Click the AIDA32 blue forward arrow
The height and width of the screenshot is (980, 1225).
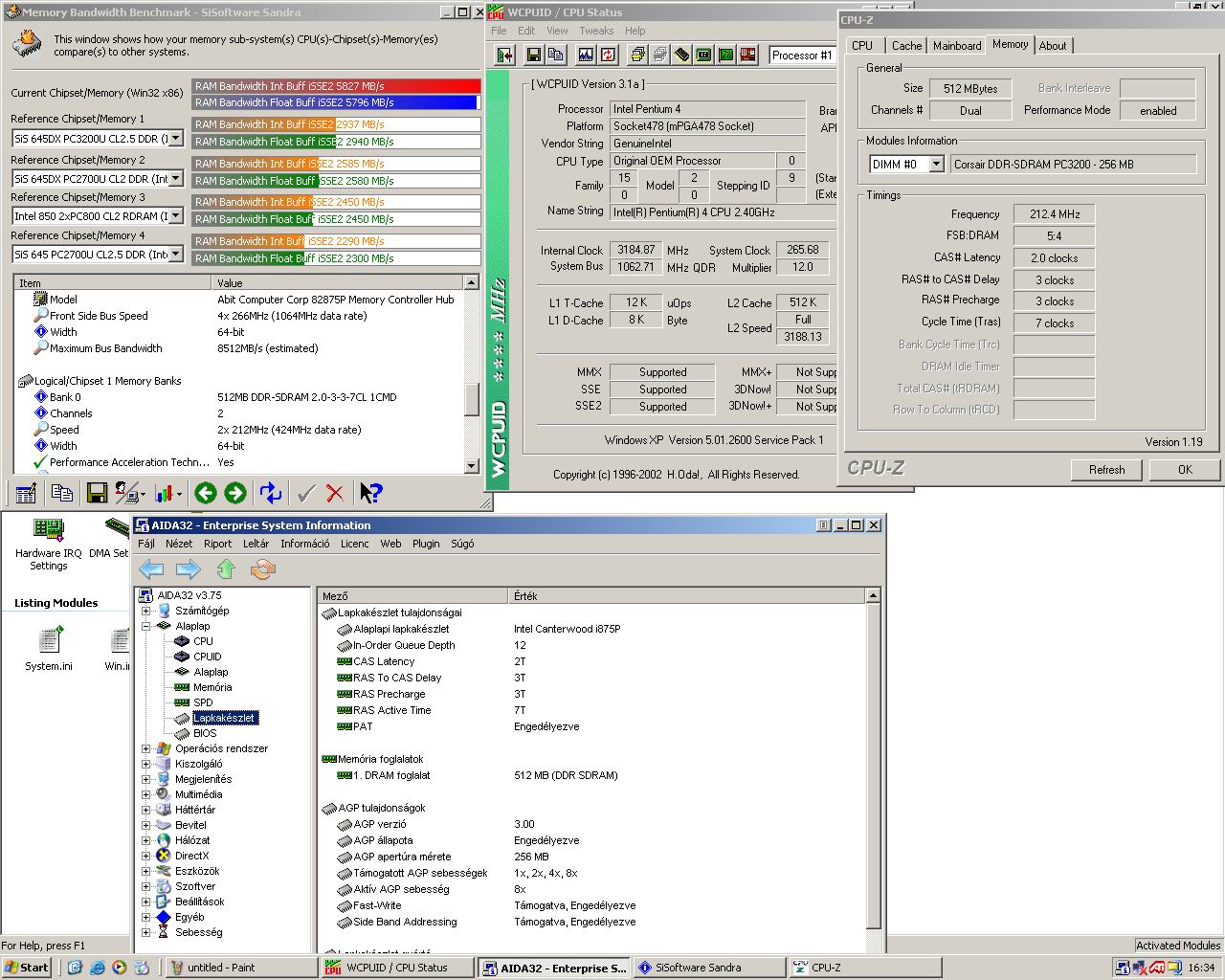coord(189,569)
